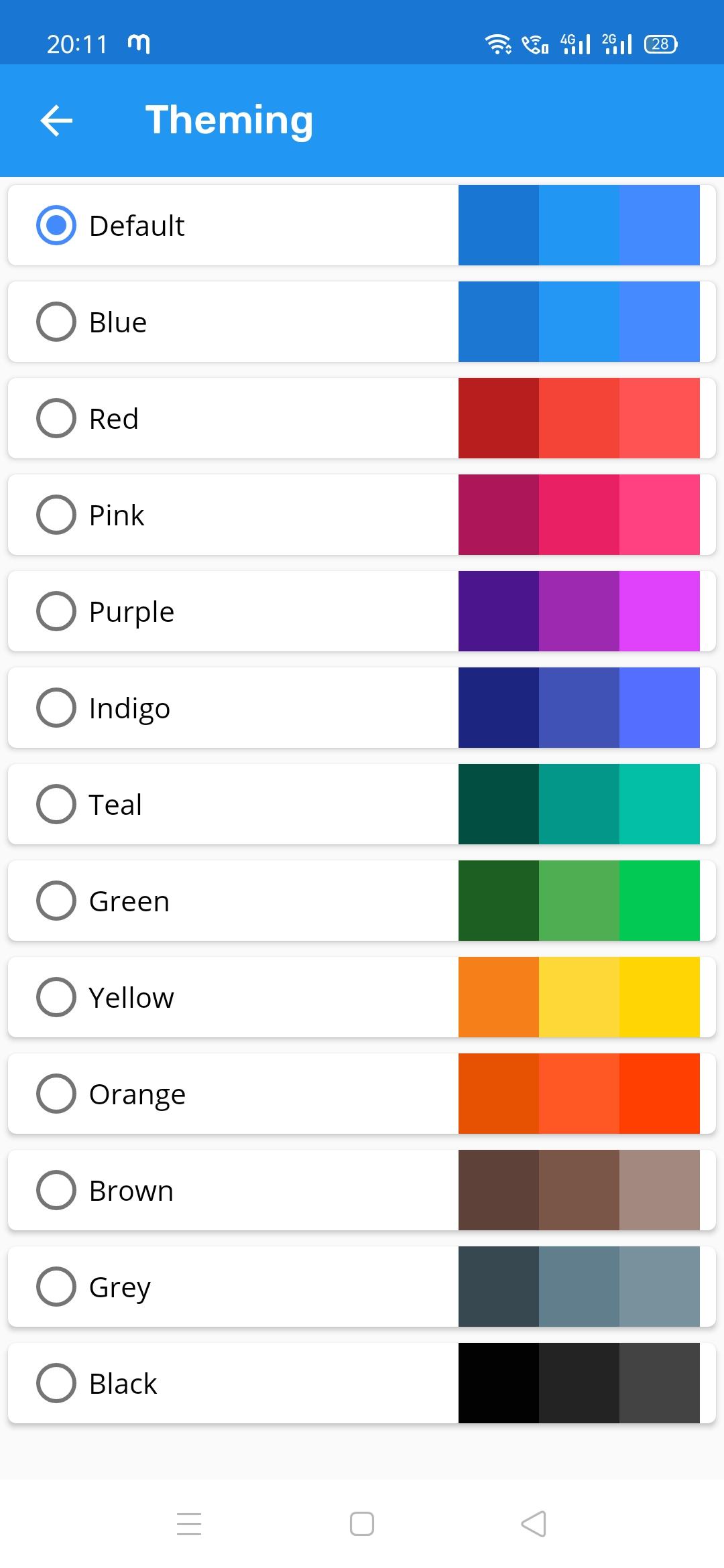724x1568 pixels.
Task: Tap the Android back triangle icon
Action: [x=534, y=1523]
